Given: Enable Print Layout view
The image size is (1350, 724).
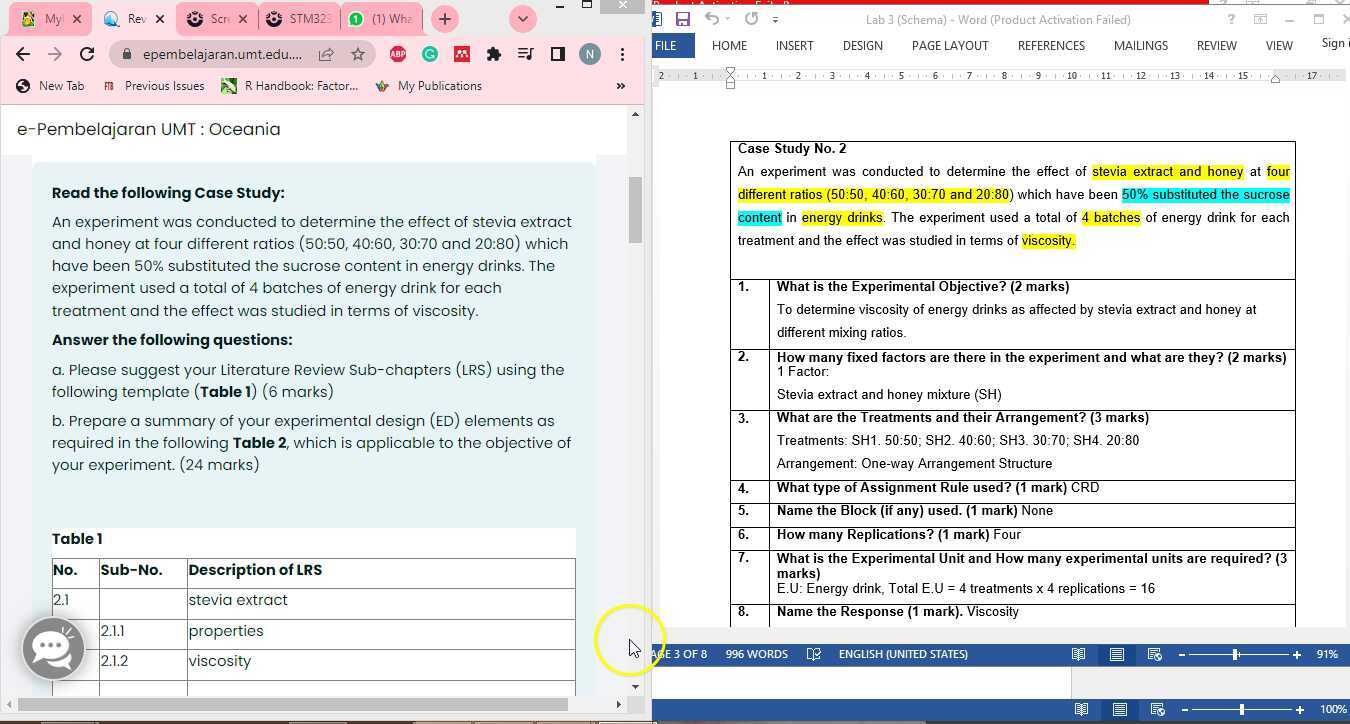Looking at the screenshot, I should coord(1117,654).
